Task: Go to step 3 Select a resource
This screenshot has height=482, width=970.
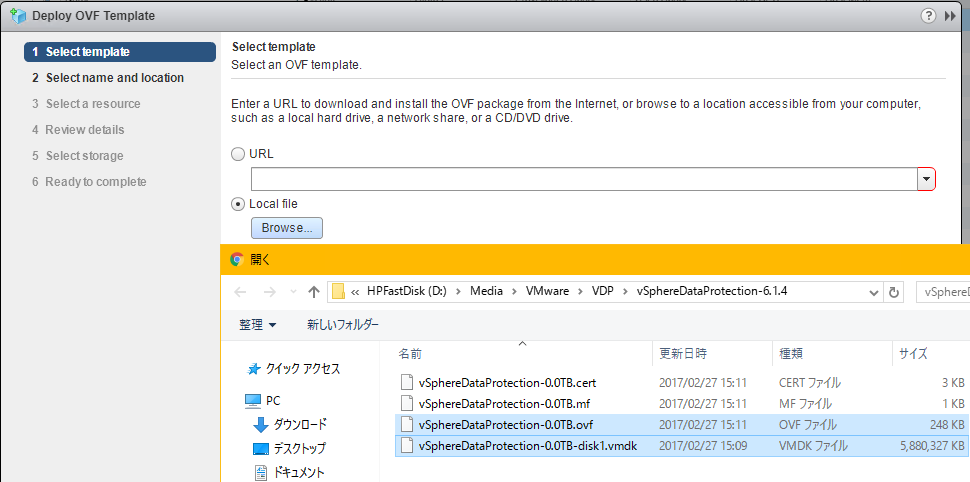Action: point(86,104)
